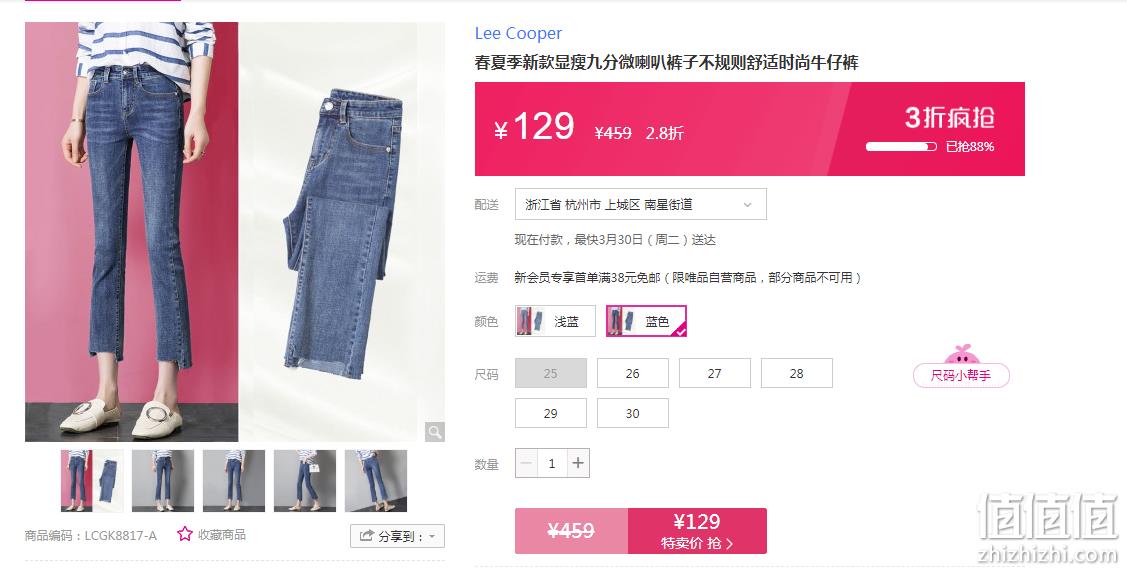
Task: Open the 尺码小帮手 size helper
Action: (961, 375)
